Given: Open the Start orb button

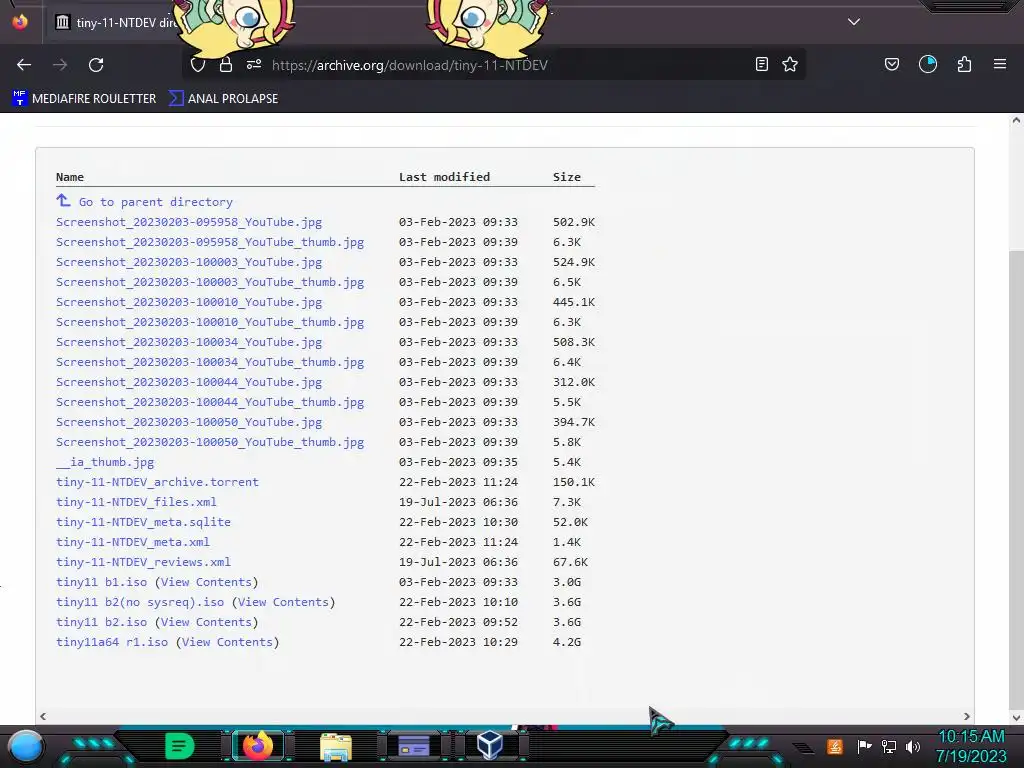Looking at the screenshot, I should pos(26,746).
